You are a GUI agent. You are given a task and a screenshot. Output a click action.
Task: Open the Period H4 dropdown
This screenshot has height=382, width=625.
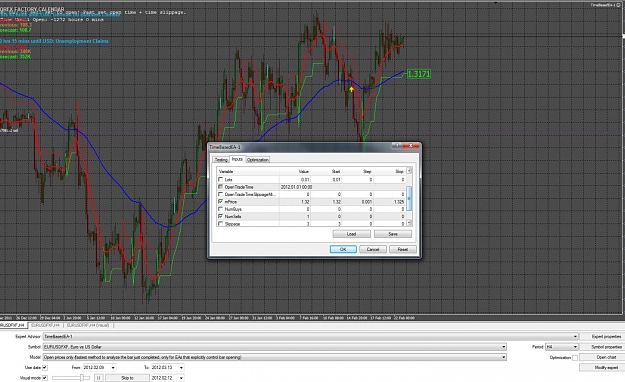[575, 347]
